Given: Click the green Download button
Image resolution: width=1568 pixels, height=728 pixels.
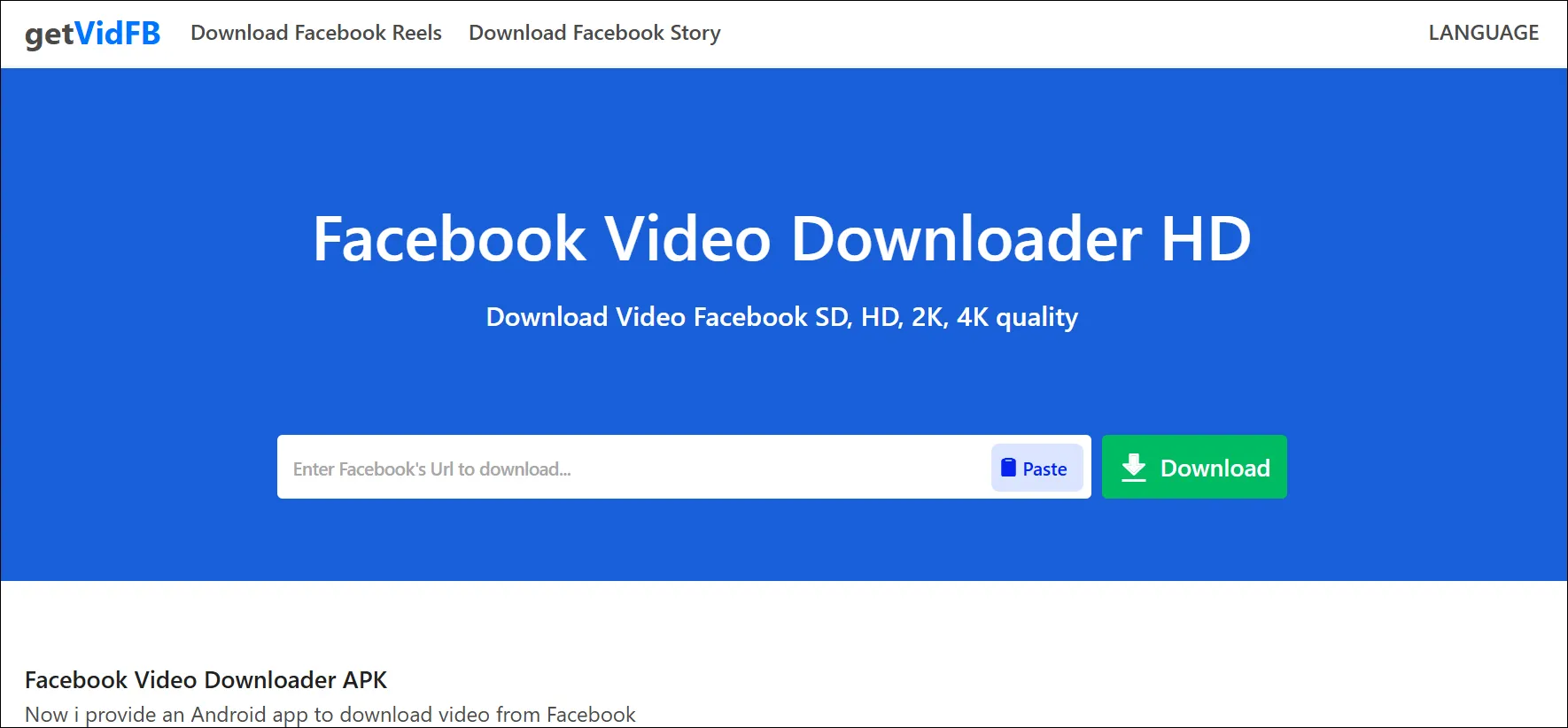Looking at the screenshot, I should pyautogui.click(x=1193, y=467).
